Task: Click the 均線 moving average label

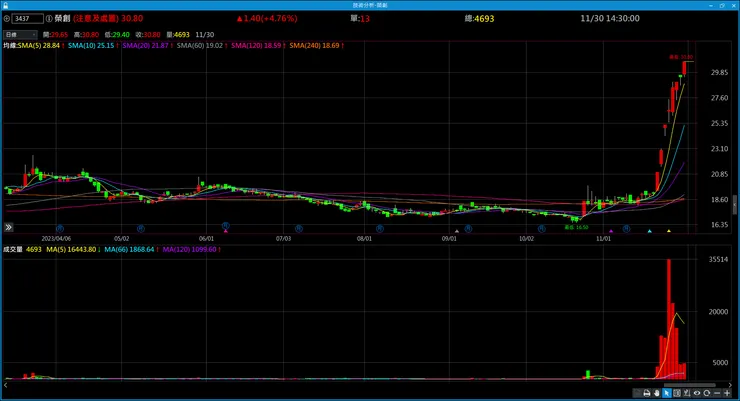Action: pos(10,45)
